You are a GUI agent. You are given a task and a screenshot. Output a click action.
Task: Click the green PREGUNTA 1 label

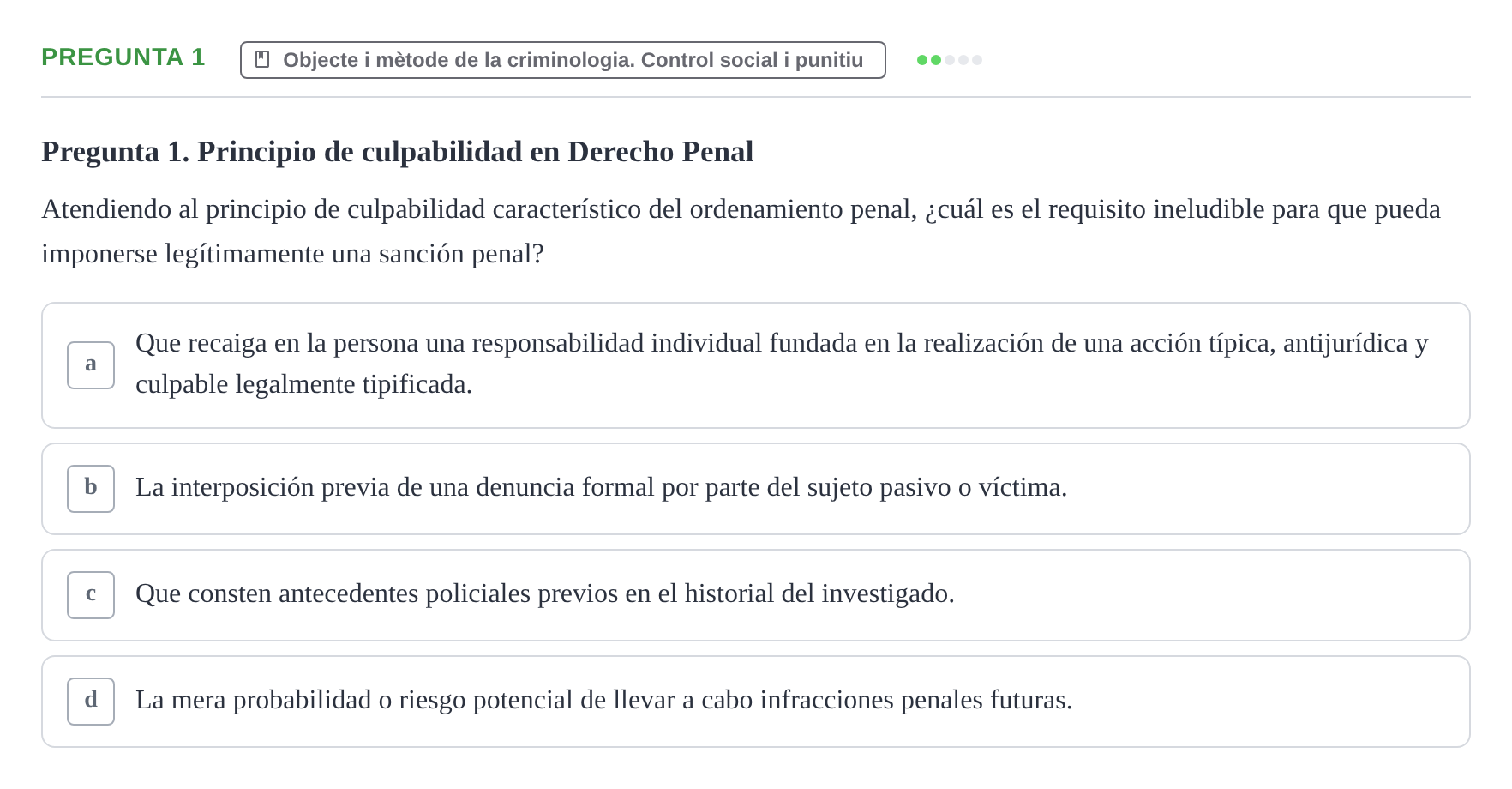[123, 57]
